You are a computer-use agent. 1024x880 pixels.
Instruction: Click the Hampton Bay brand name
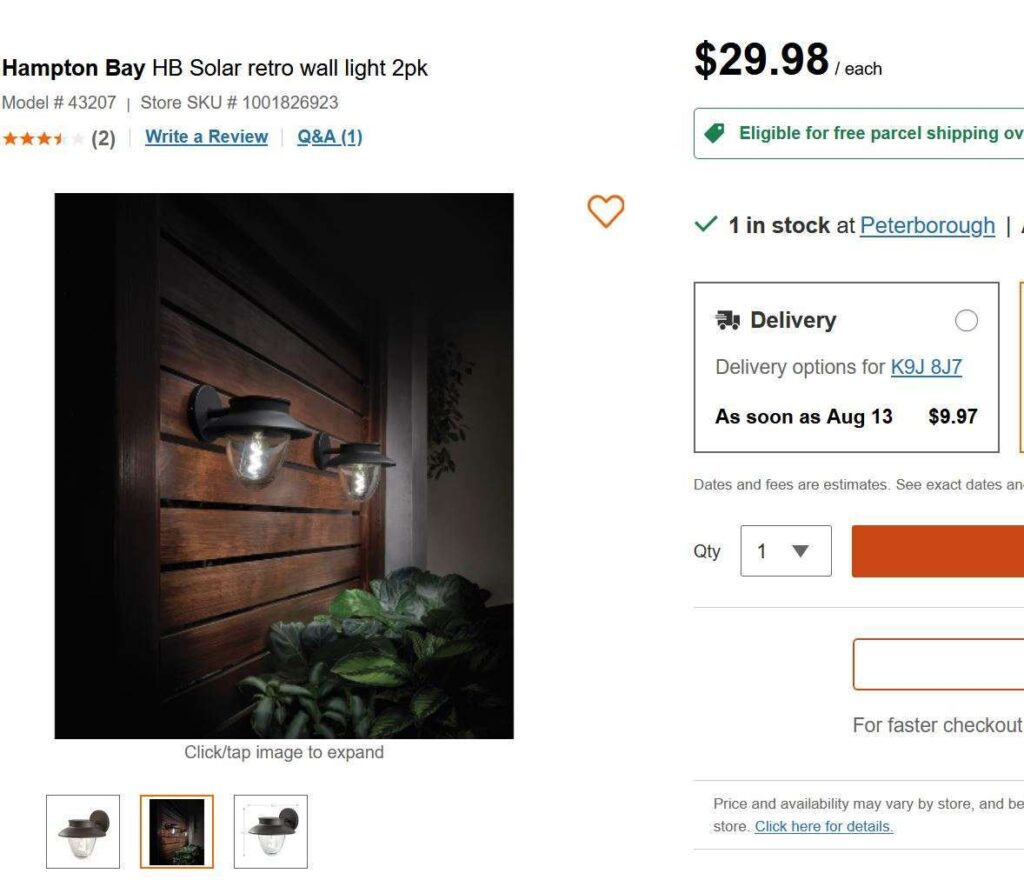[73, 69]
